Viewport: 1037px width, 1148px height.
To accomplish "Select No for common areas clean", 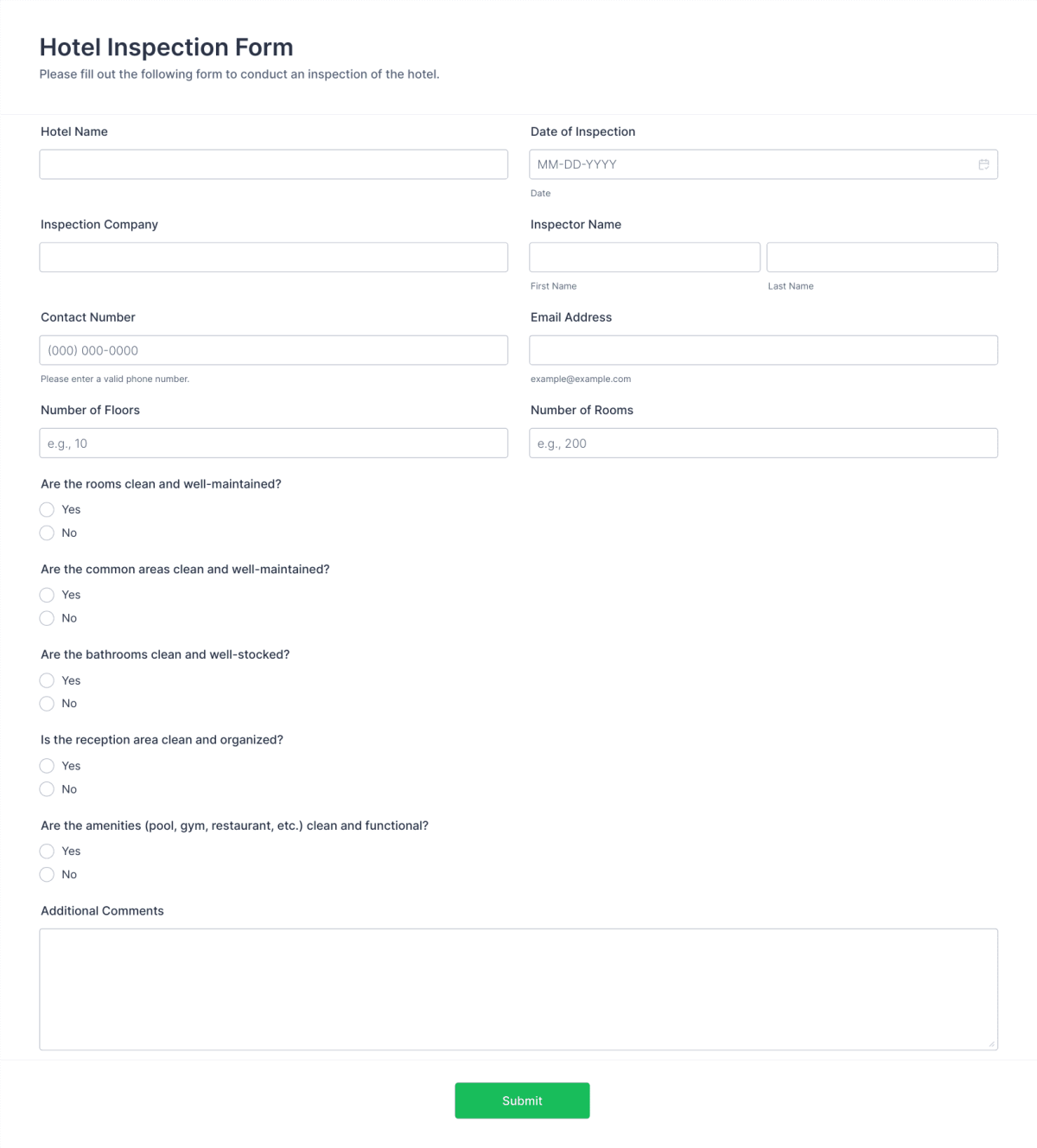I will [x=47, y=618].
